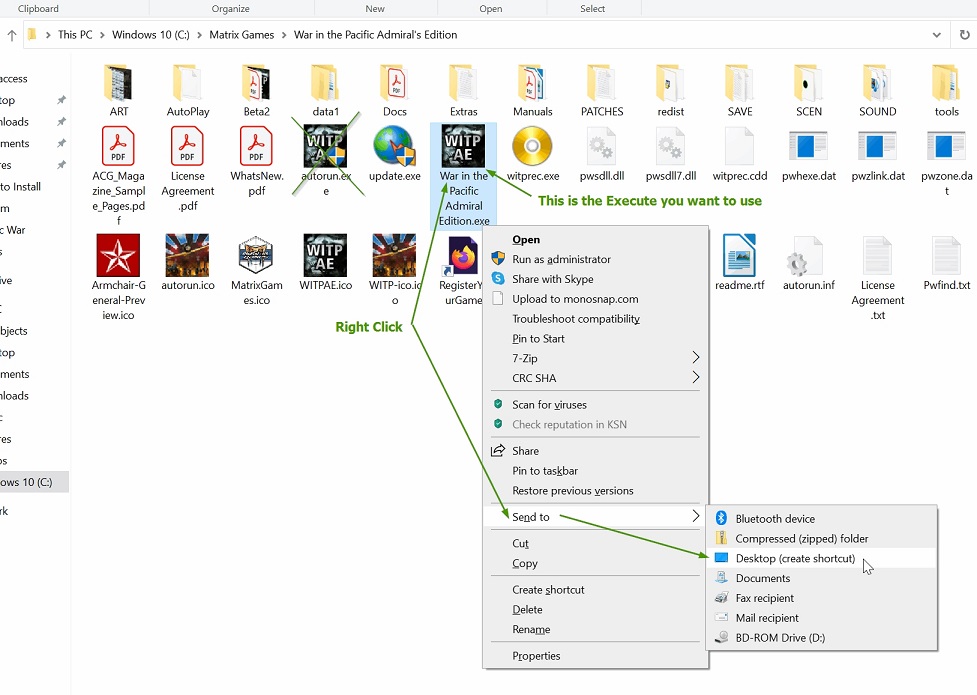The height and width of the screenshot is (695, 977).
Task: Navigate to Windows 10 (C:) breadcrumb
Action: pyautogui.click(x=151, y=35)
